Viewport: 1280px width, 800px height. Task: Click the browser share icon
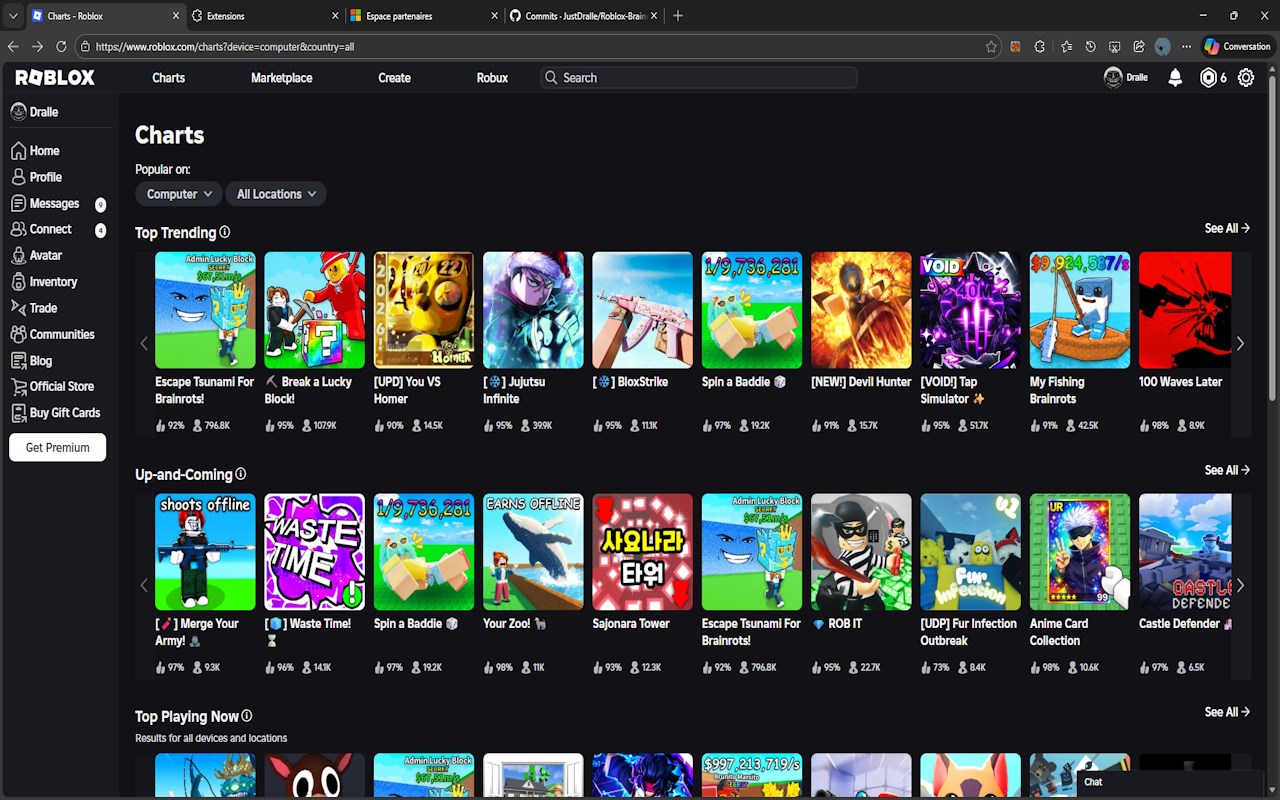pos(1139,46)
